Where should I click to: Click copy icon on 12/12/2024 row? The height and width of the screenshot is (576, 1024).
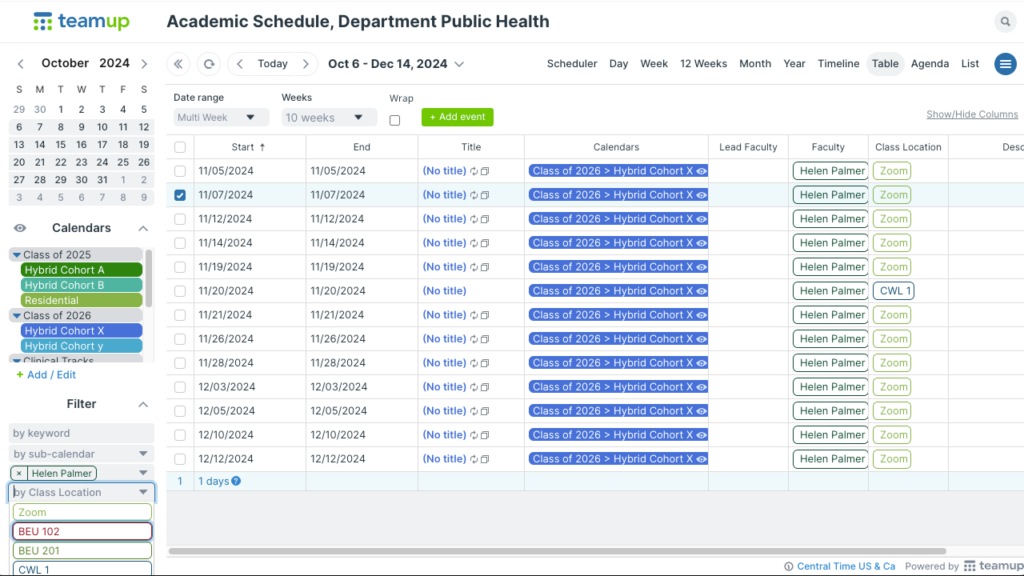click(x=485, y=459)
